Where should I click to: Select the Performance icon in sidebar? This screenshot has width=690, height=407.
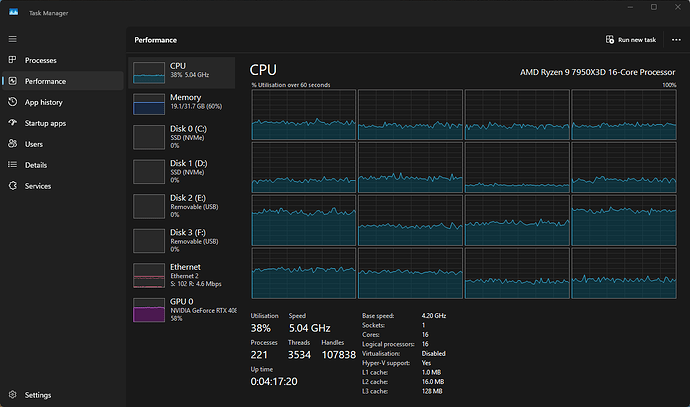[x=13, y=81]
